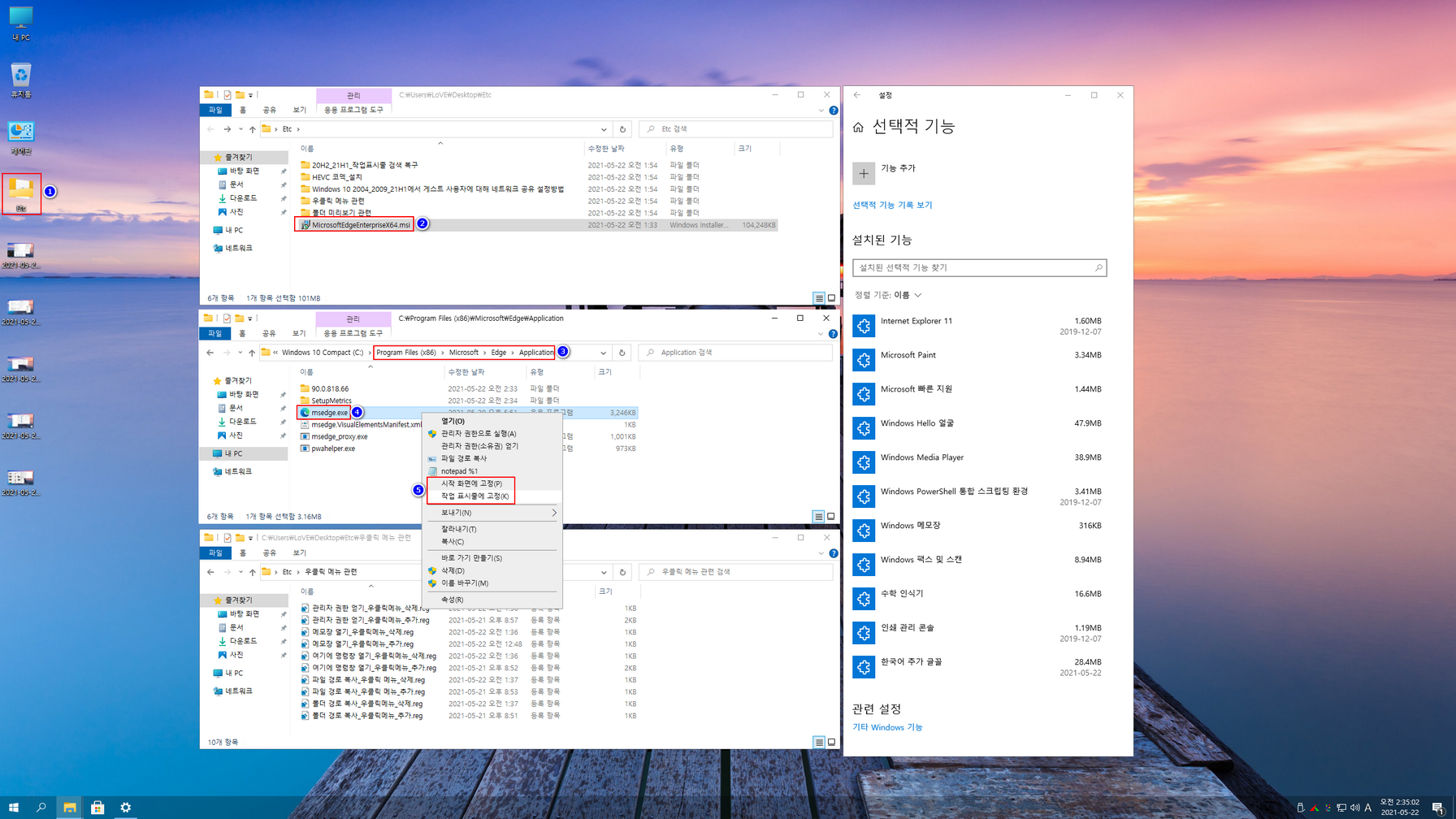
Task: Select the HEVC 코덱_설치 folder
Action: 336,177
